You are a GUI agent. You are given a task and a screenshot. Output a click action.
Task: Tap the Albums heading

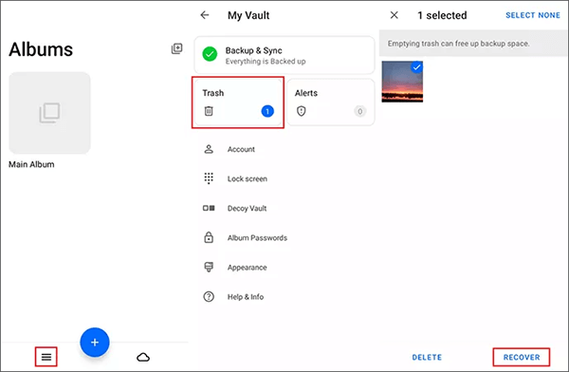point(41,49)
